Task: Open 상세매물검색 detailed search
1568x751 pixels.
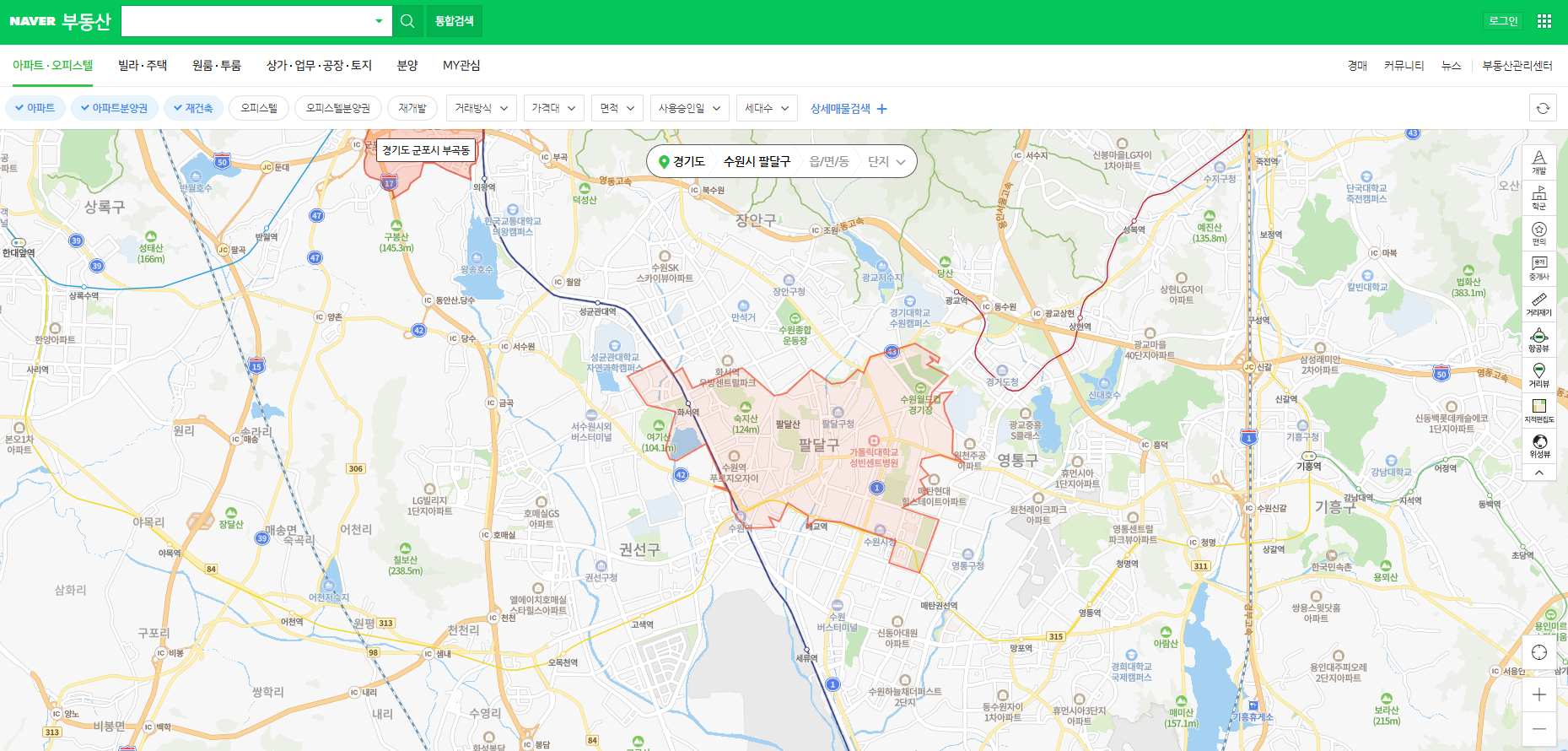Action: point(840,109)
